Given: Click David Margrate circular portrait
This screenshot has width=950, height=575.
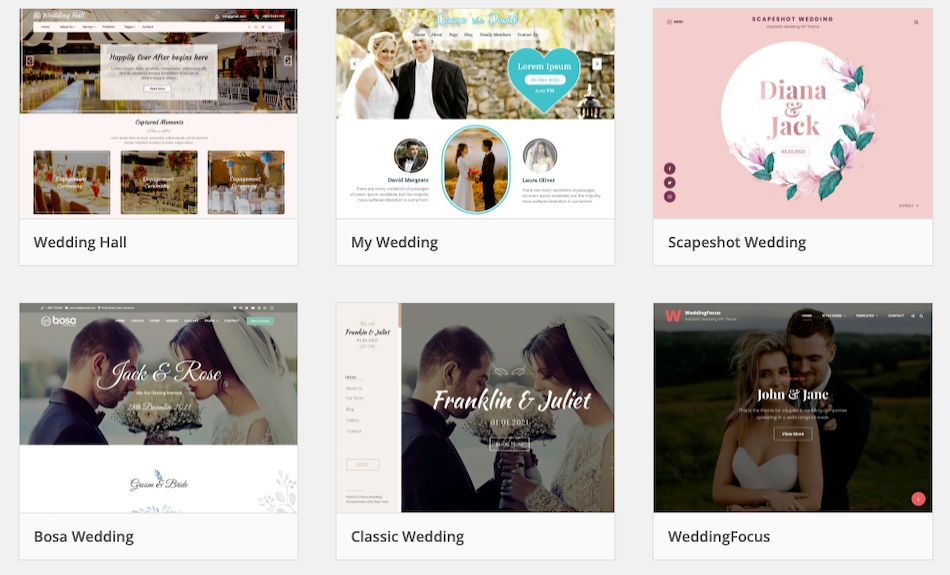Looking at the screenshot, I should (x=411, y=156).
